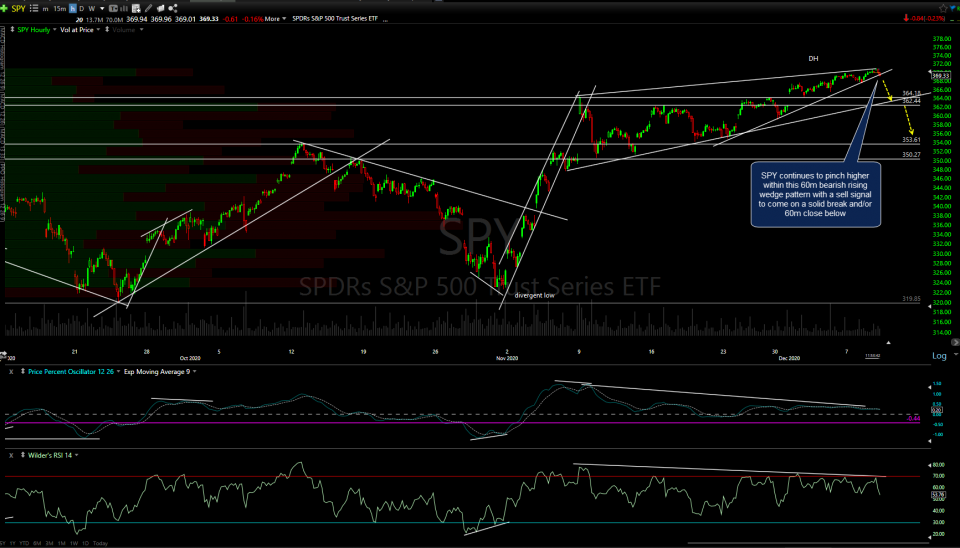The width and height of the screenshot is (960, 548).
Task: Click the gray right-arrow scroll button
Action: (954, 342)
